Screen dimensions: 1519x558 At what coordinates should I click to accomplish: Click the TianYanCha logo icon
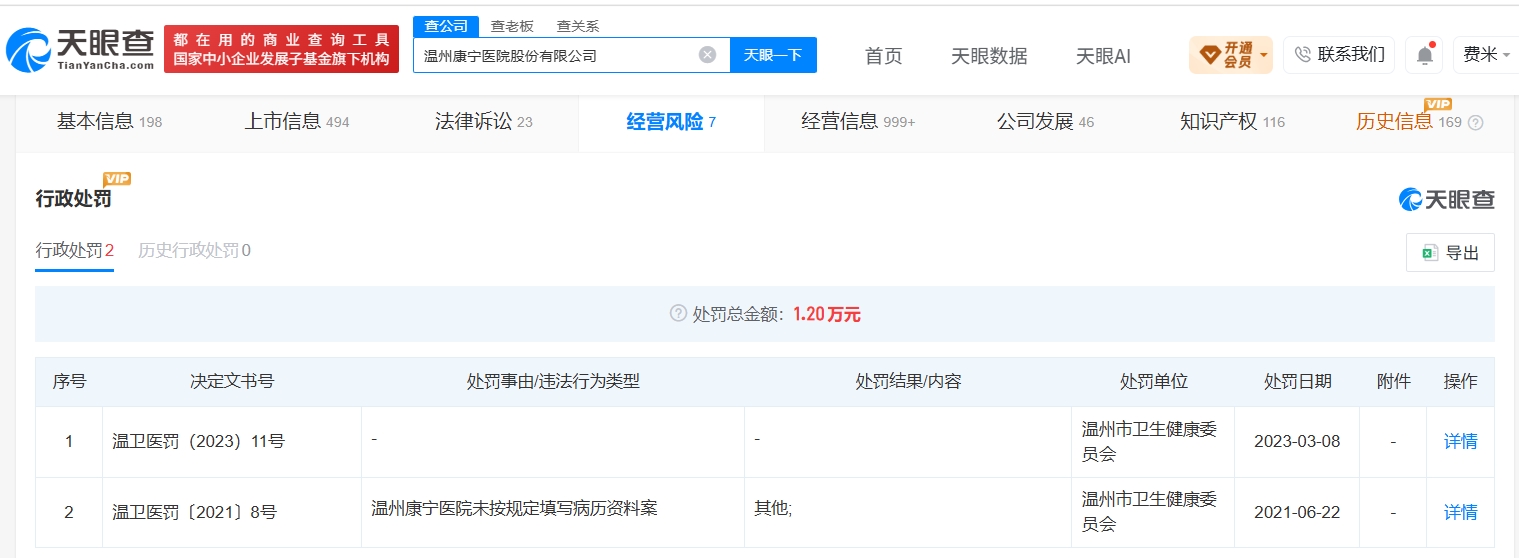[27, 50]
